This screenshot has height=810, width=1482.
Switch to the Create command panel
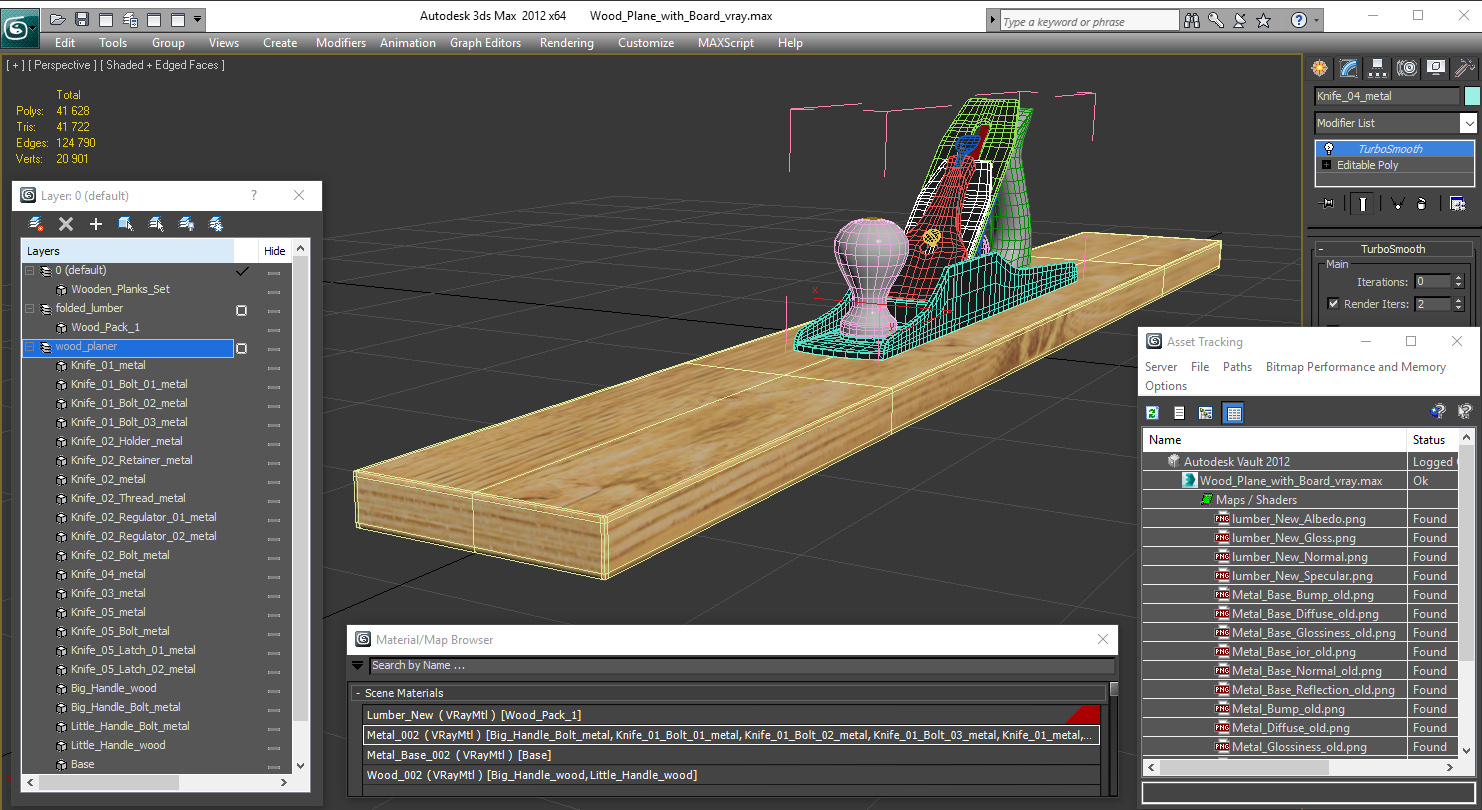[1320, 68]
